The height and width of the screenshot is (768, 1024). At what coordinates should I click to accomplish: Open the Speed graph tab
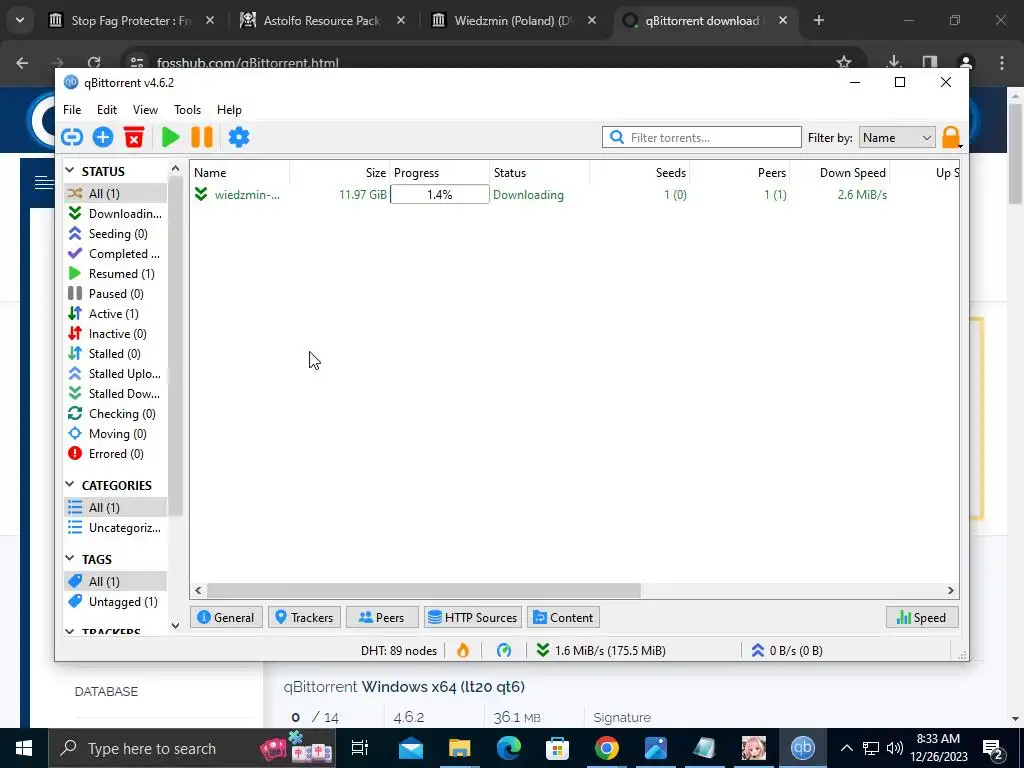click(922, 617)
